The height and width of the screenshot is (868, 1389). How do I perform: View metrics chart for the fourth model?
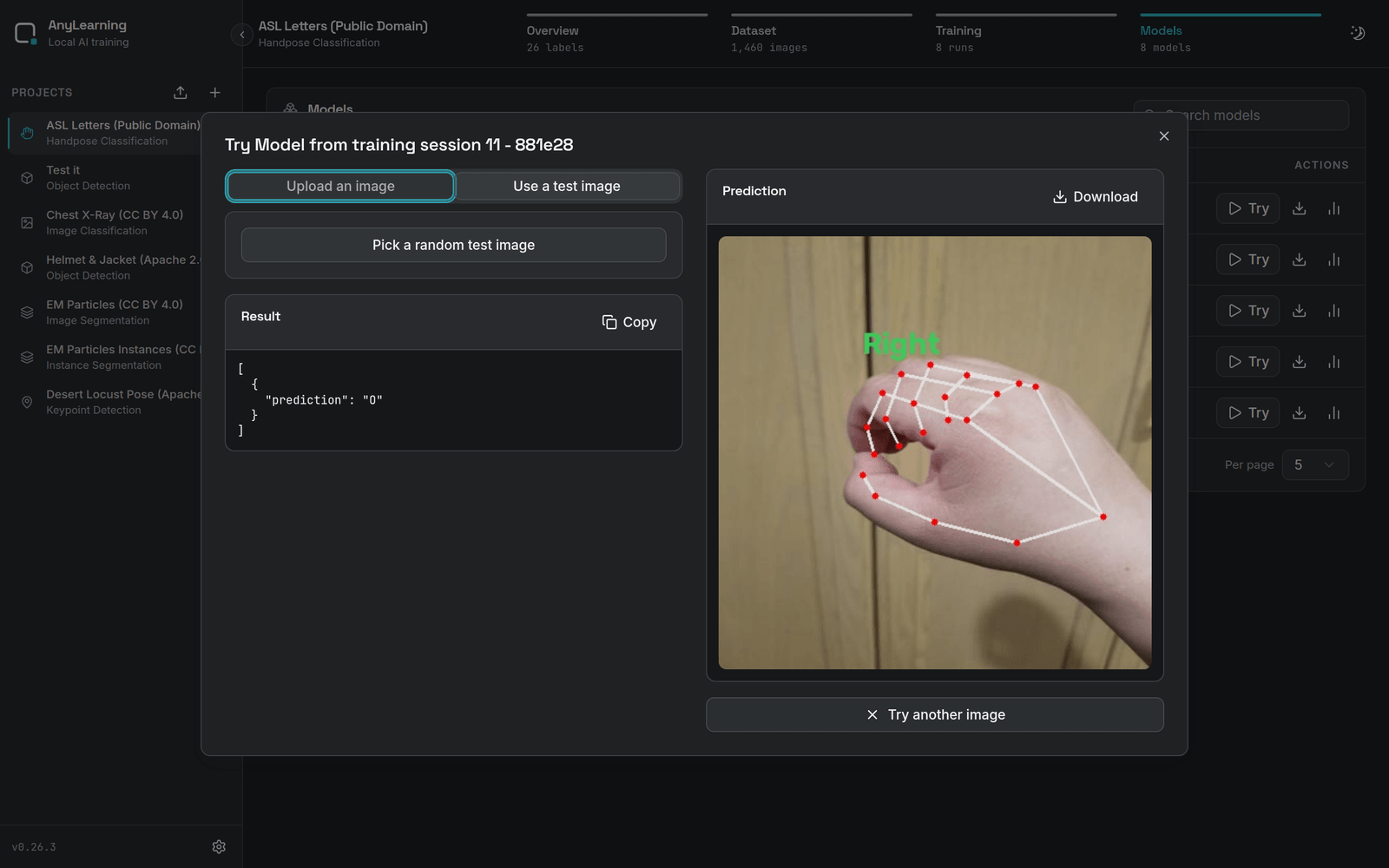click(x=1334, y=362)
